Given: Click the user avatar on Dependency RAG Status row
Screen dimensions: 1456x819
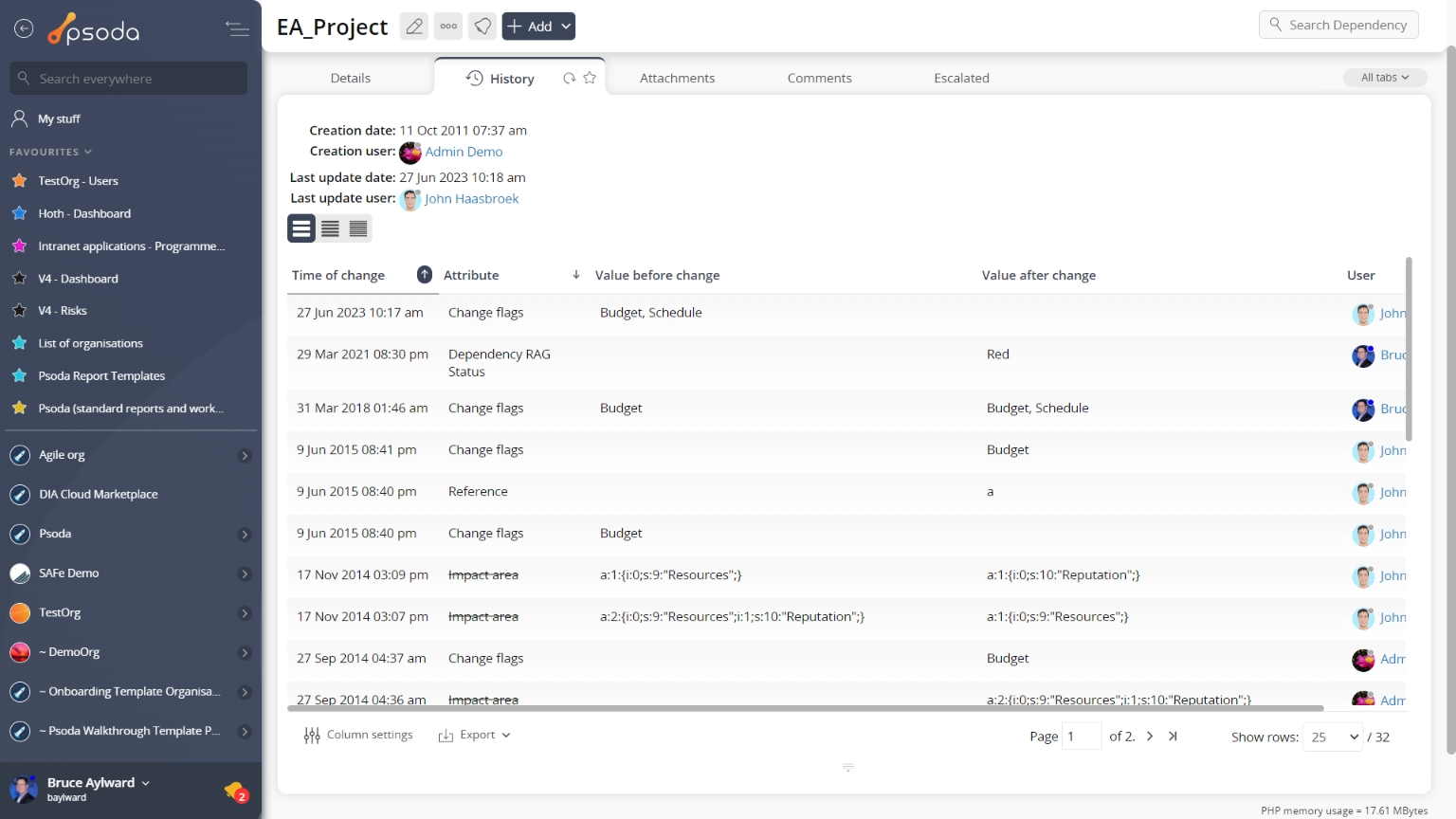Looking at the screenshot, I should (1363, 356).
